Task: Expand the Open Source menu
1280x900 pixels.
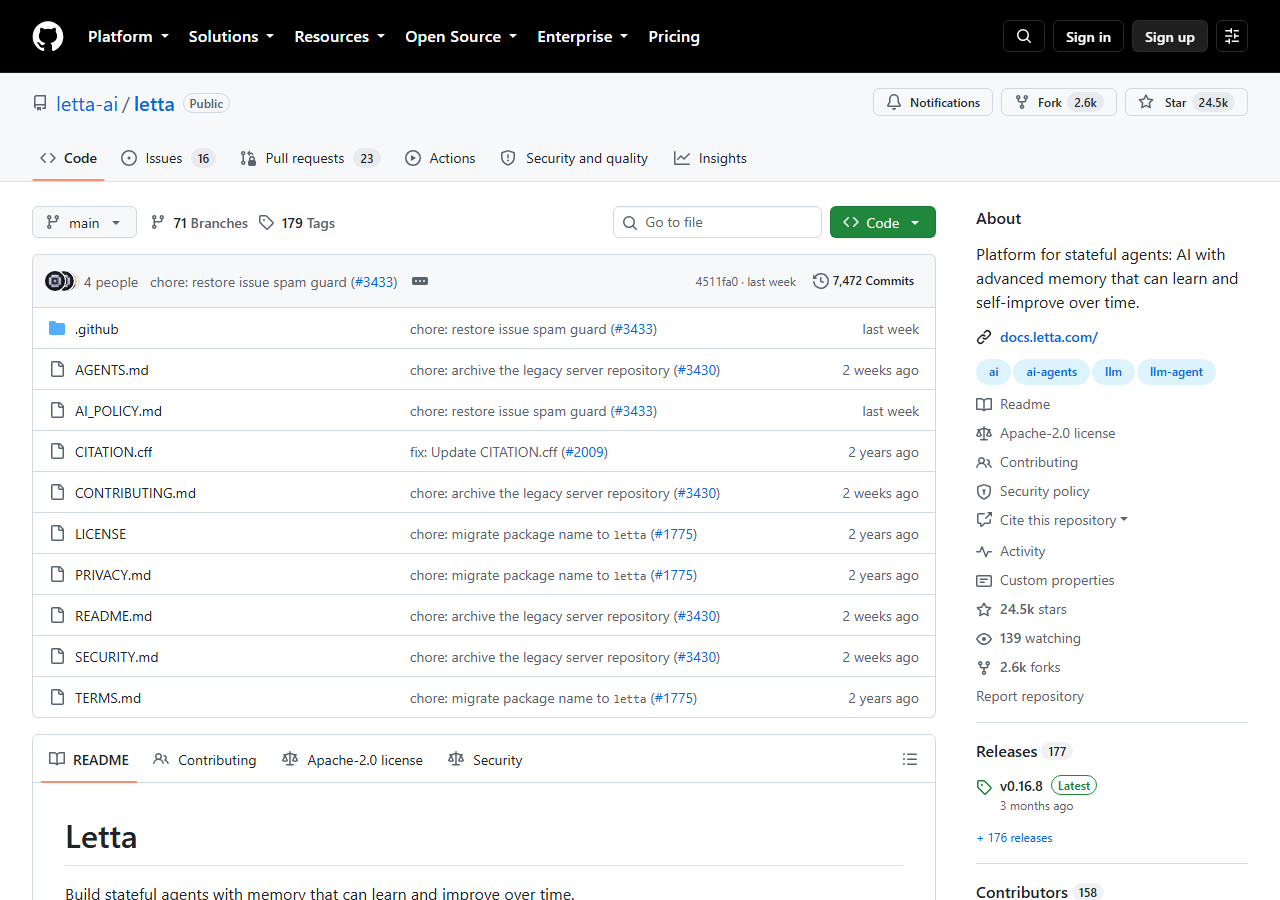Action: (461, 36)
